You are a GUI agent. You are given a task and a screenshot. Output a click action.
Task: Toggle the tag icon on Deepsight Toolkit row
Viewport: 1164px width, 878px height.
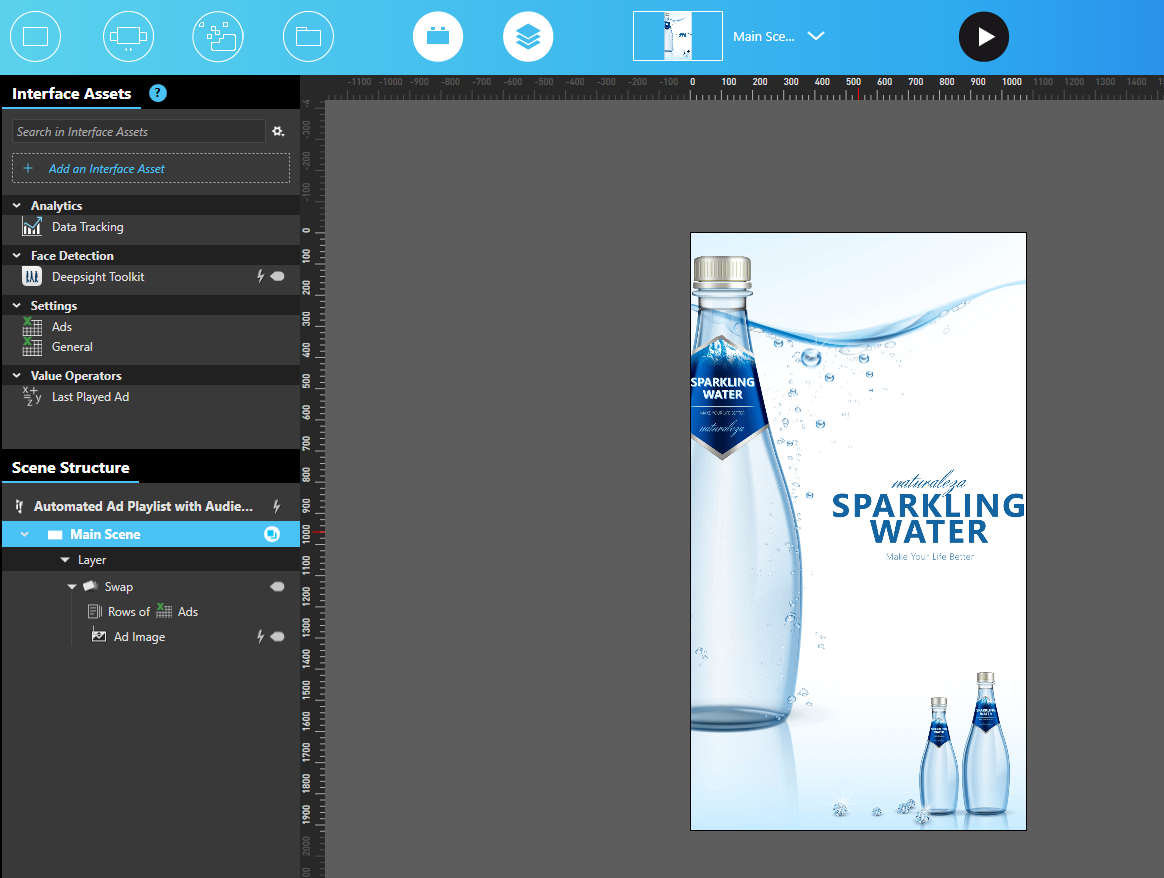click(278, 277)
